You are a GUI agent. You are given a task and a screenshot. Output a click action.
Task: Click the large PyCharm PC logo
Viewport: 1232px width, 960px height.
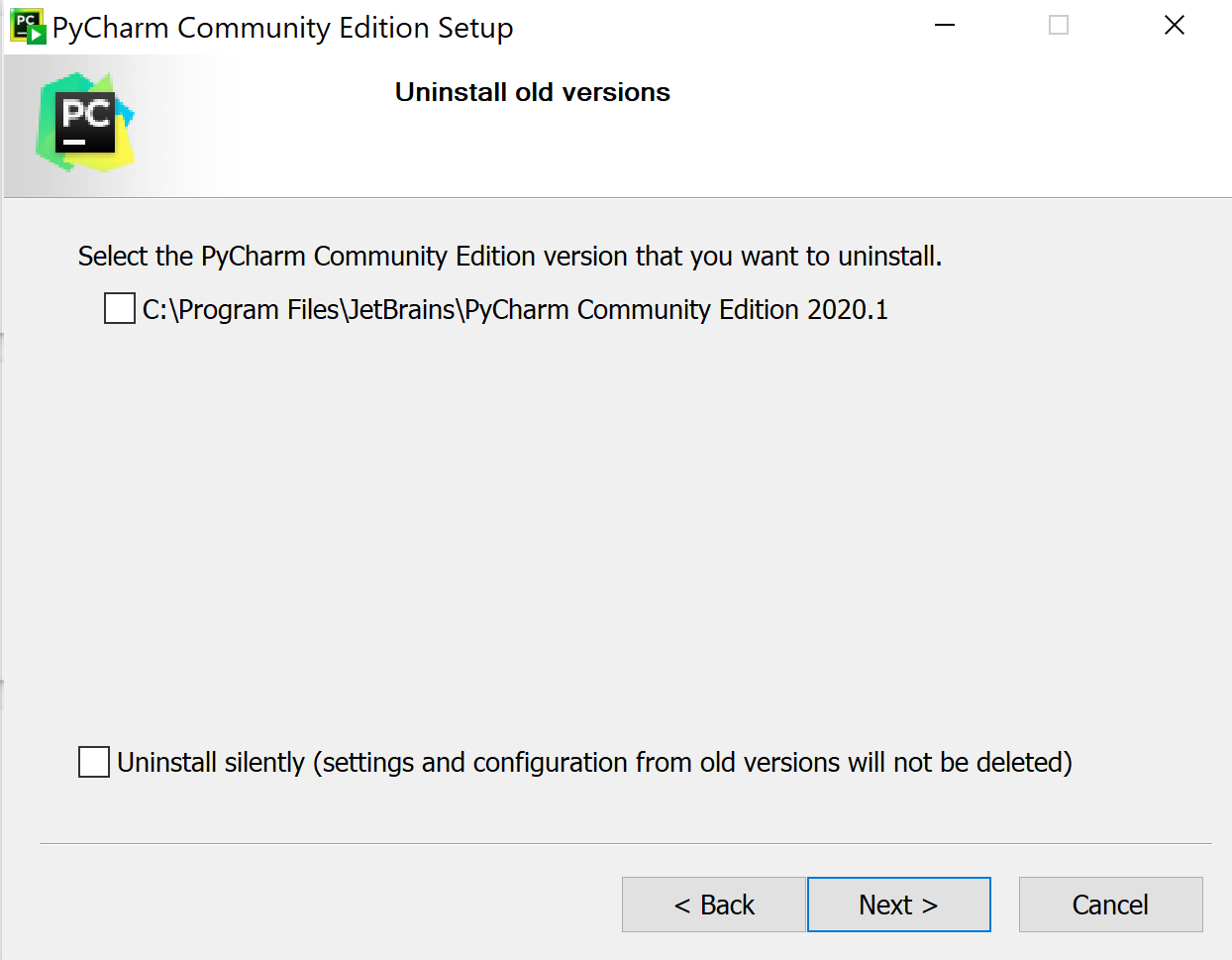(x=85, y=122)
